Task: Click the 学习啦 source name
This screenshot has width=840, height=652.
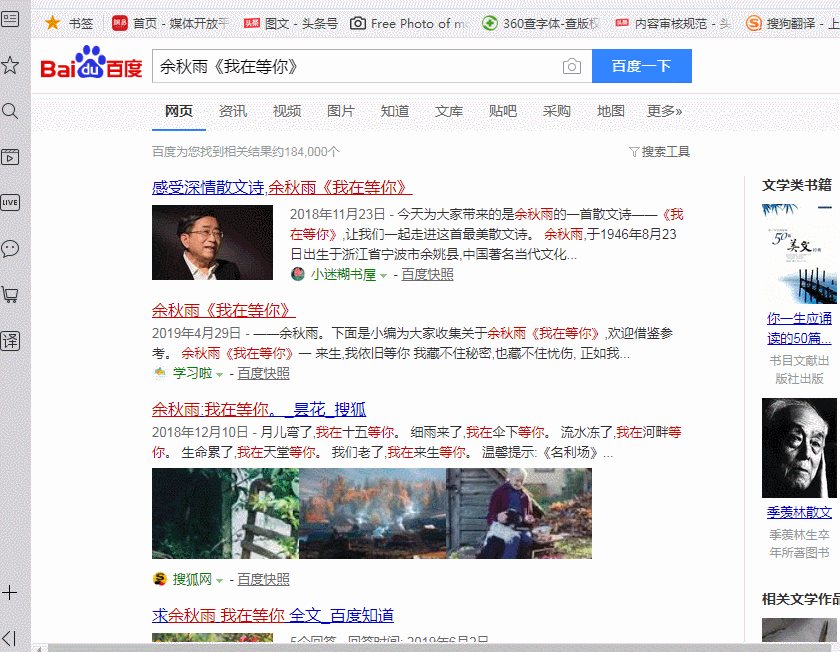Action: 192,373
